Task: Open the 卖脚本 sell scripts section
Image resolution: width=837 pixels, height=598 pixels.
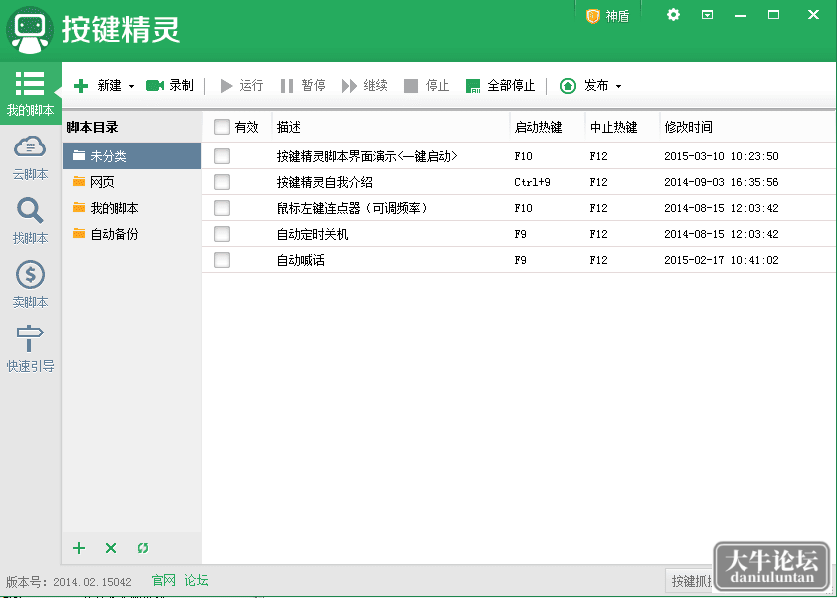Action: [30, 285]
